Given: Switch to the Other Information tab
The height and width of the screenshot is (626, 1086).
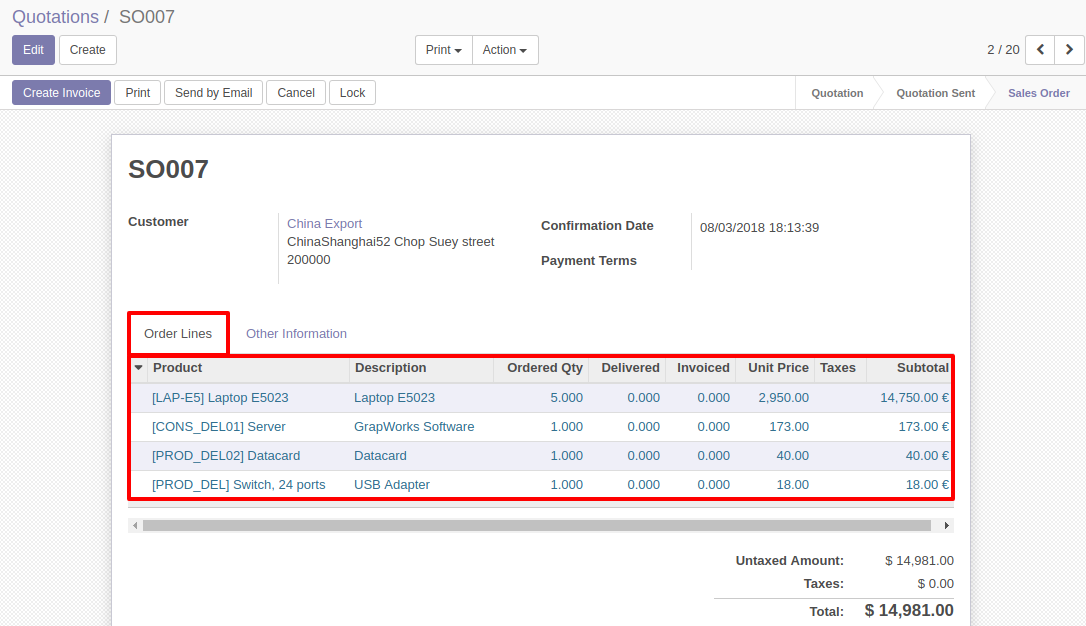Looking at the screenshot, I should coord(296,334).
